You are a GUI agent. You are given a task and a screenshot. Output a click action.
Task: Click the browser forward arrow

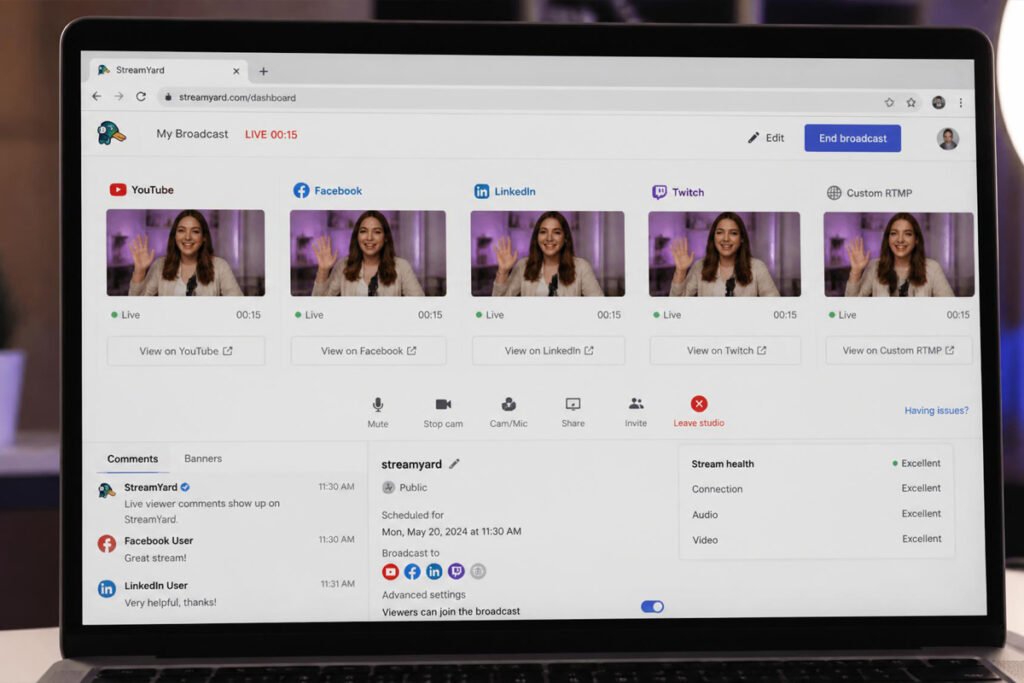point(119,96)
